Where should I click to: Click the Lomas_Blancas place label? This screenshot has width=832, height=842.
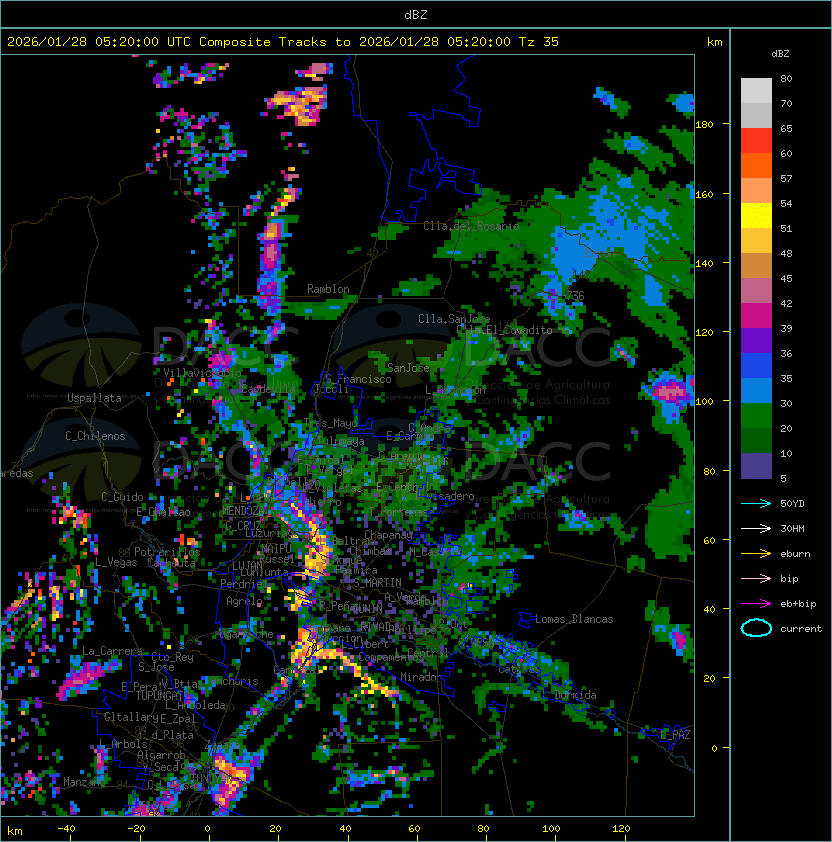tap(574, 619)
